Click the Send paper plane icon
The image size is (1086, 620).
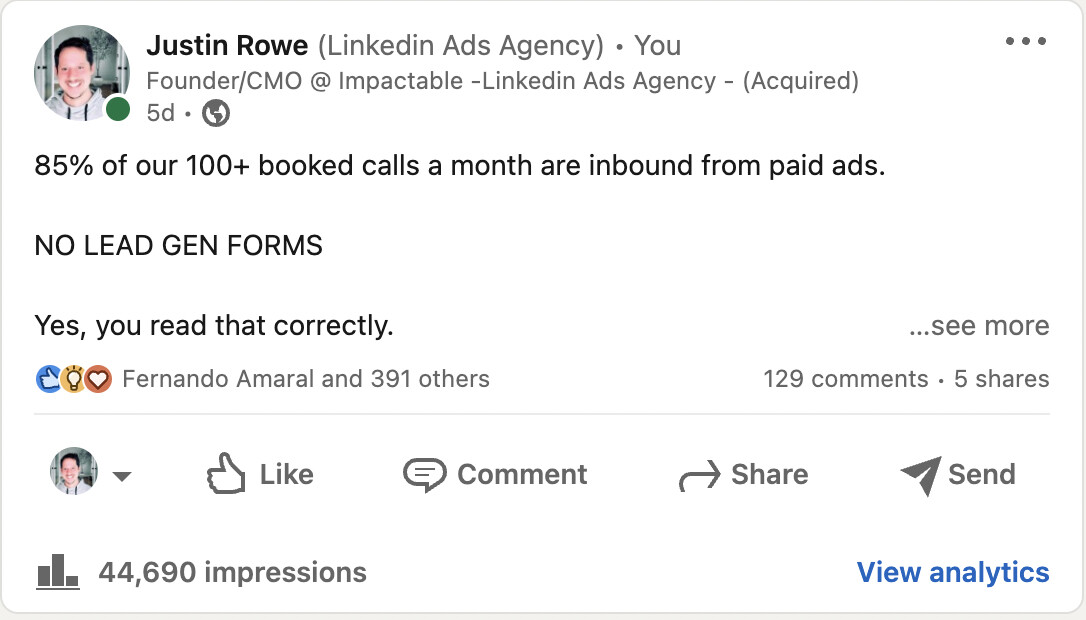click(x=921, y=475)
